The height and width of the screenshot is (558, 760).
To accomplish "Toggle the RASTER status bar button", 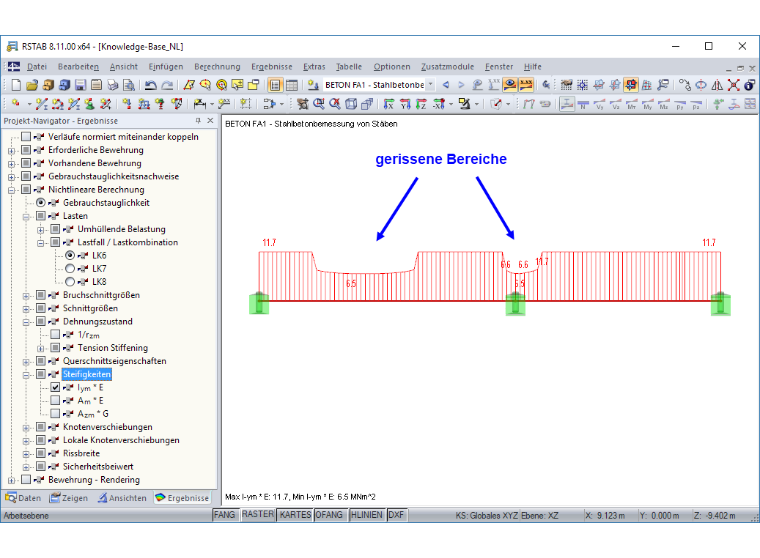I will (x=257, y=514).
